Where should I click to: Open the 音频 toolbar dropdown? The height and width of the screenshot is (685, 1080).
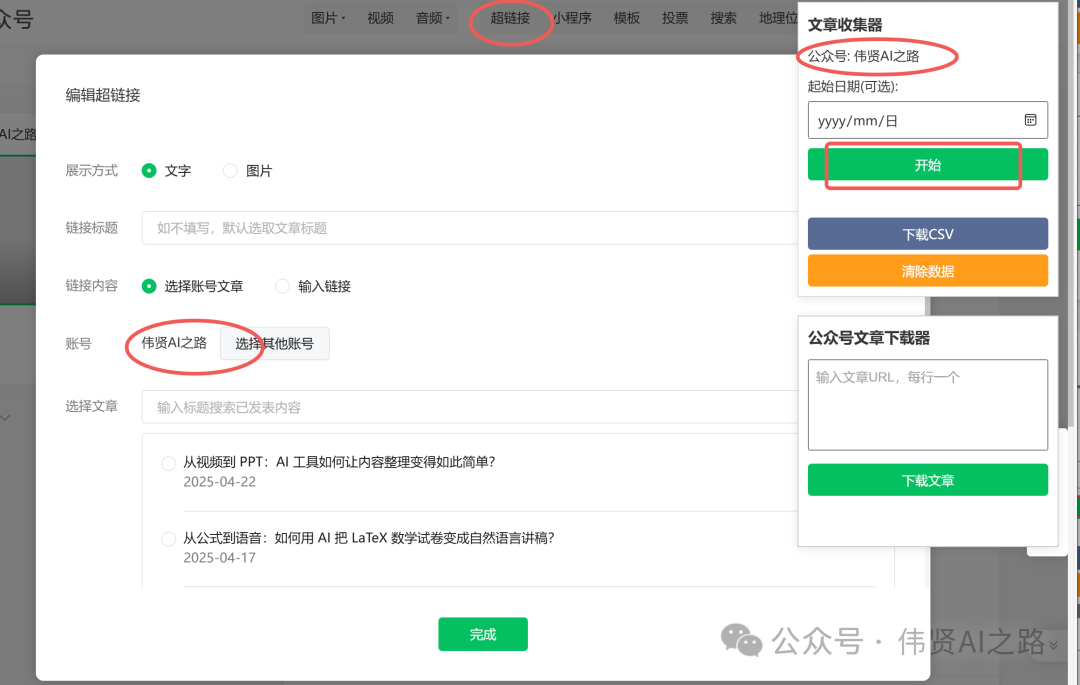[x=433, y=18]
